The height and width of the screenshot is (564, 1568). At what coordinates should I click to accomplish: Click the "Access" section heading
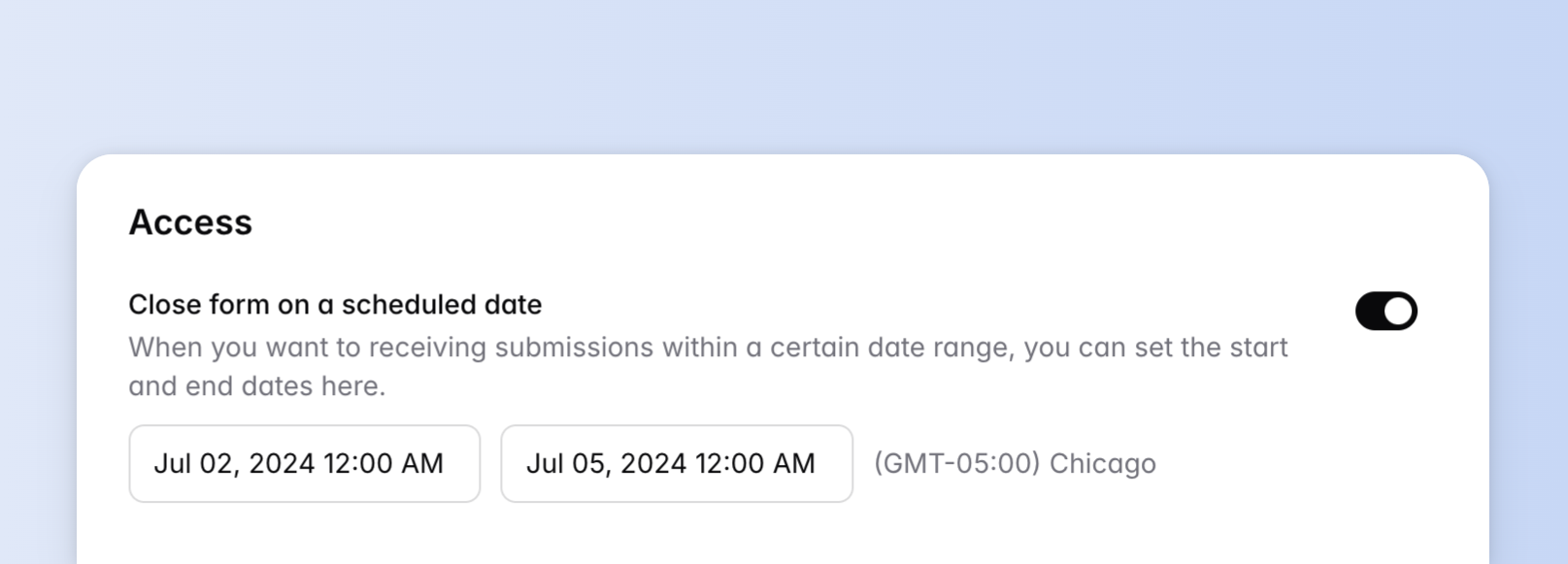(x=190, y=222)
